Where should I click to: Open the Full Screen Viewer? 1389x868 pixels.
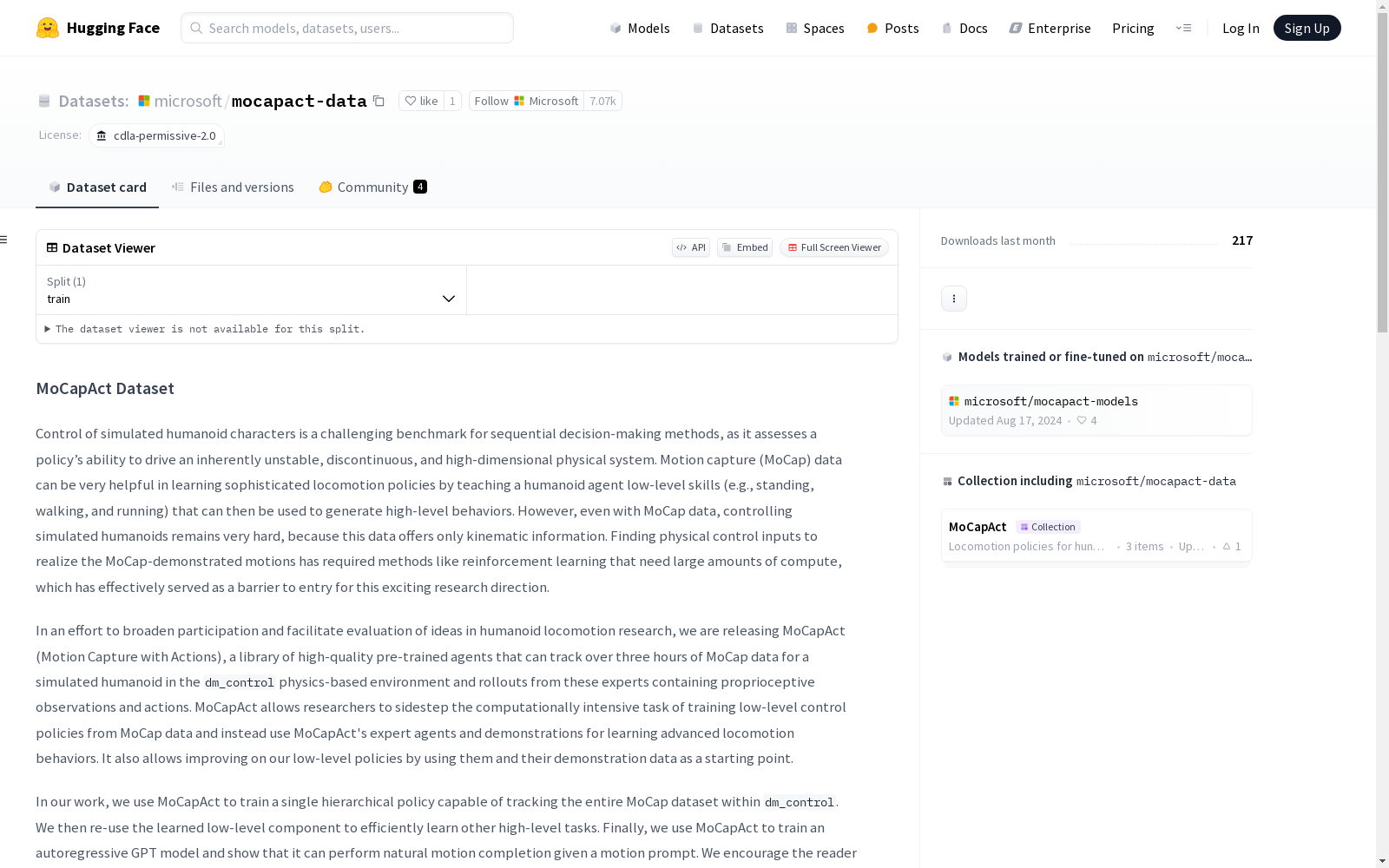point(834,247)
